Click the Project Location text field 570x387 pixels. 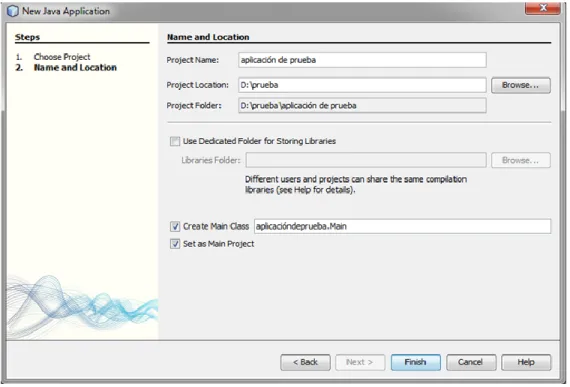(x=362, y=85)
